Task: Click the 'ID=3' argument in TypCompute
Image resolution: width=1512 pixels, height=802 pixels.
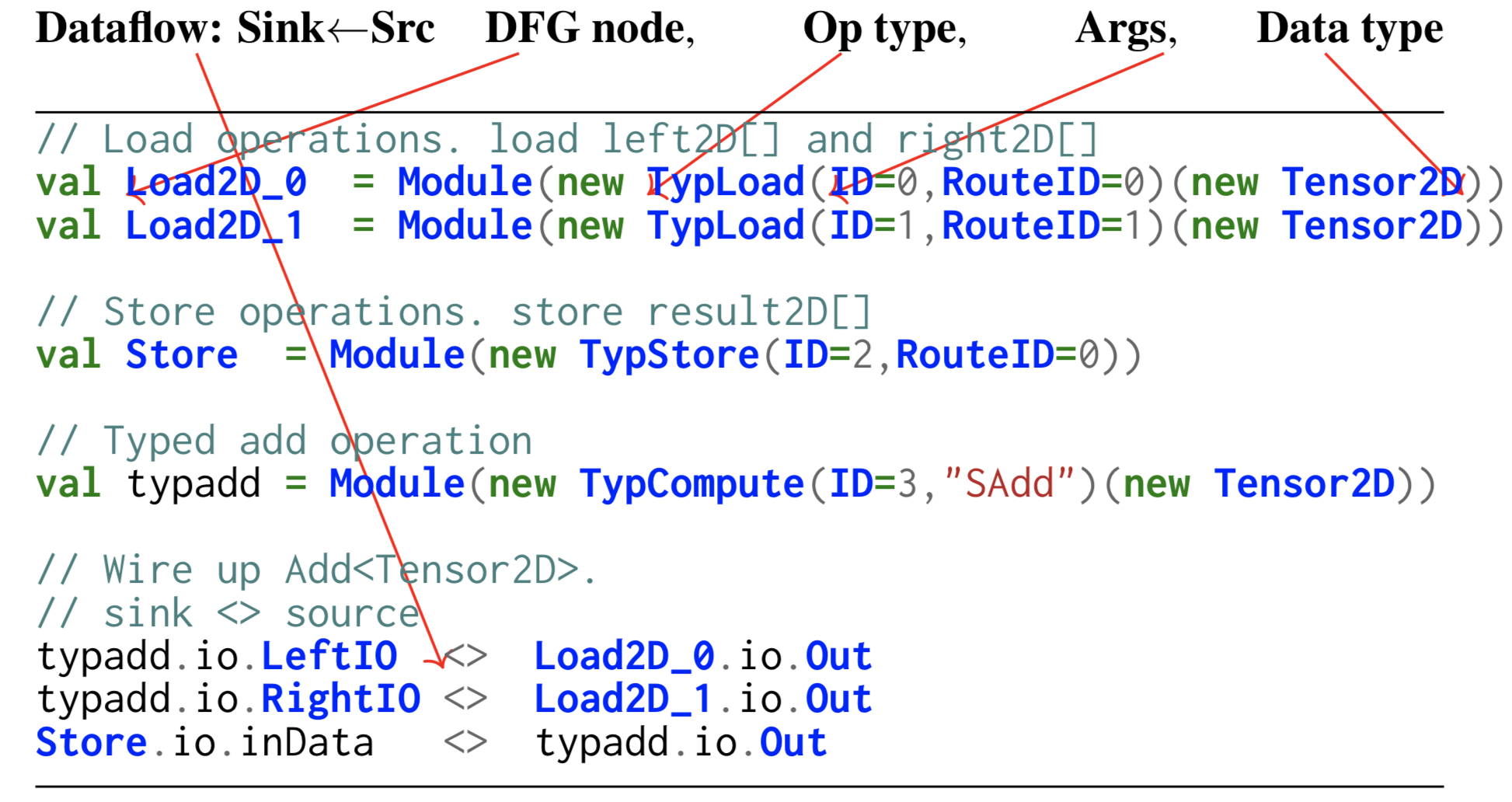Action: click(x=875, y=484)
